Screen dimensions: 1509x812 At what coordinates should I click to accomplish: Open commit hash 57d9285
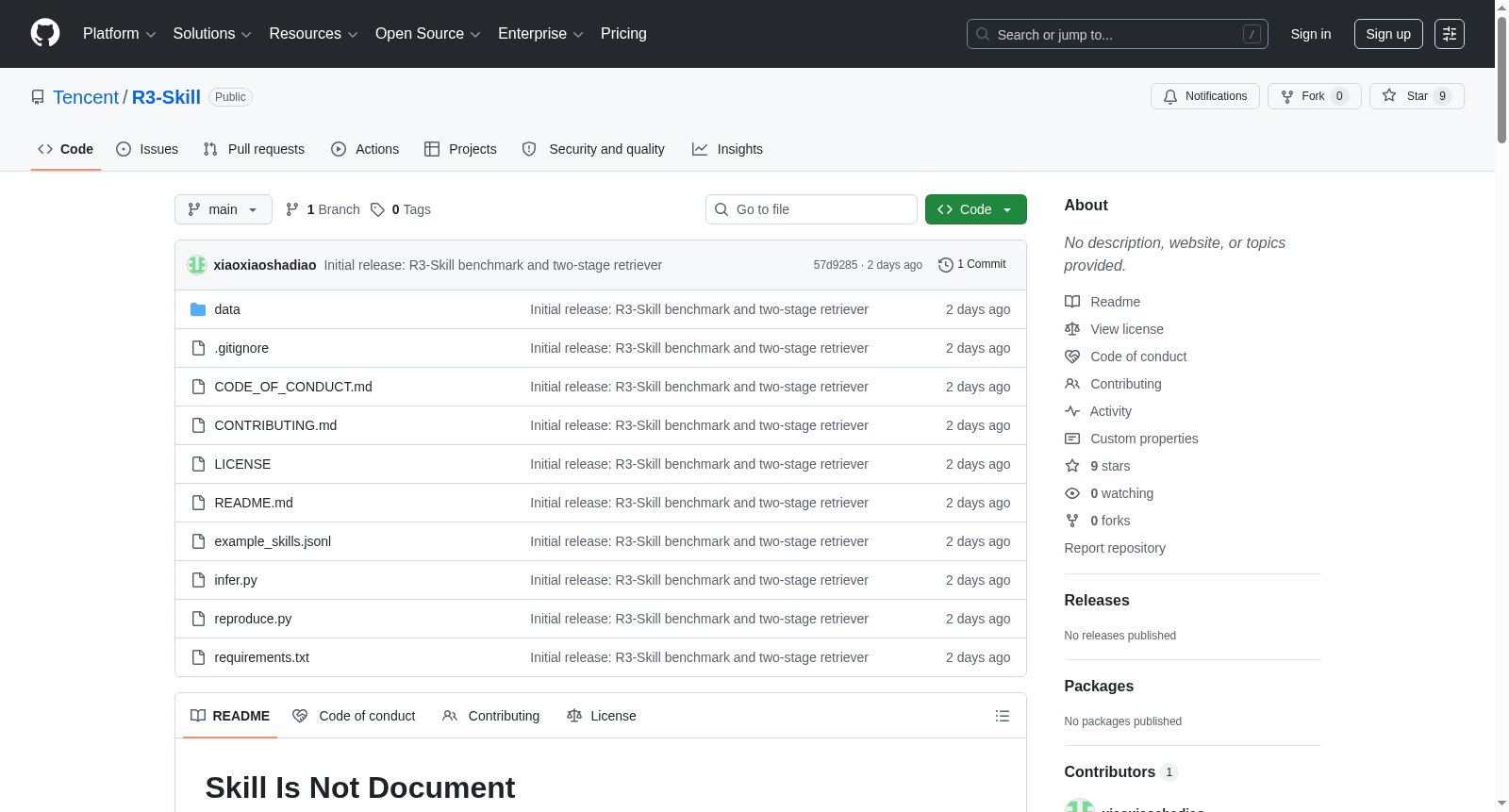pos(836,265)
